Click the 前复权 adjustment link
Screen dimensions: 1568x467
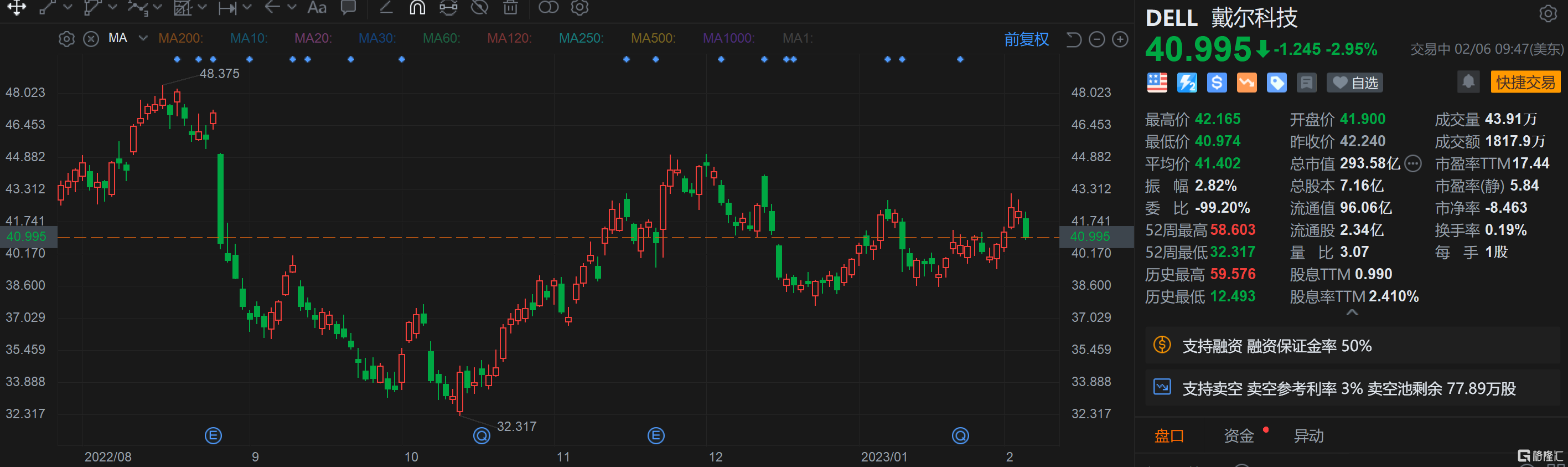tap(1026, 39)
